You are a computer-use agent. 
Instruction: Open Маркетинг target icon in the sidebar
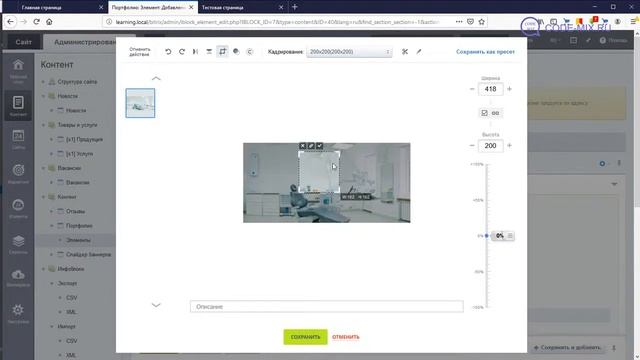[x=18, y=173]
